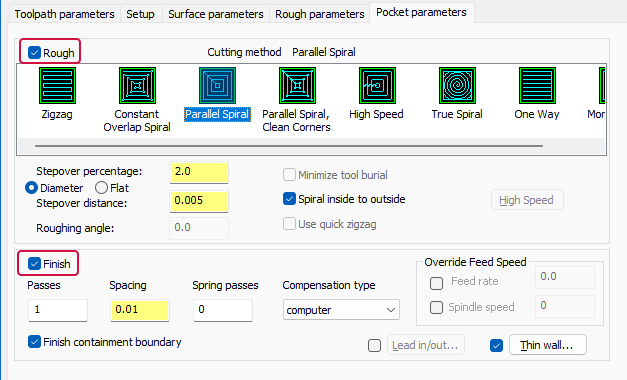Open the Setup tab
Screen dimensions: 627x380
tap(140, 14)
